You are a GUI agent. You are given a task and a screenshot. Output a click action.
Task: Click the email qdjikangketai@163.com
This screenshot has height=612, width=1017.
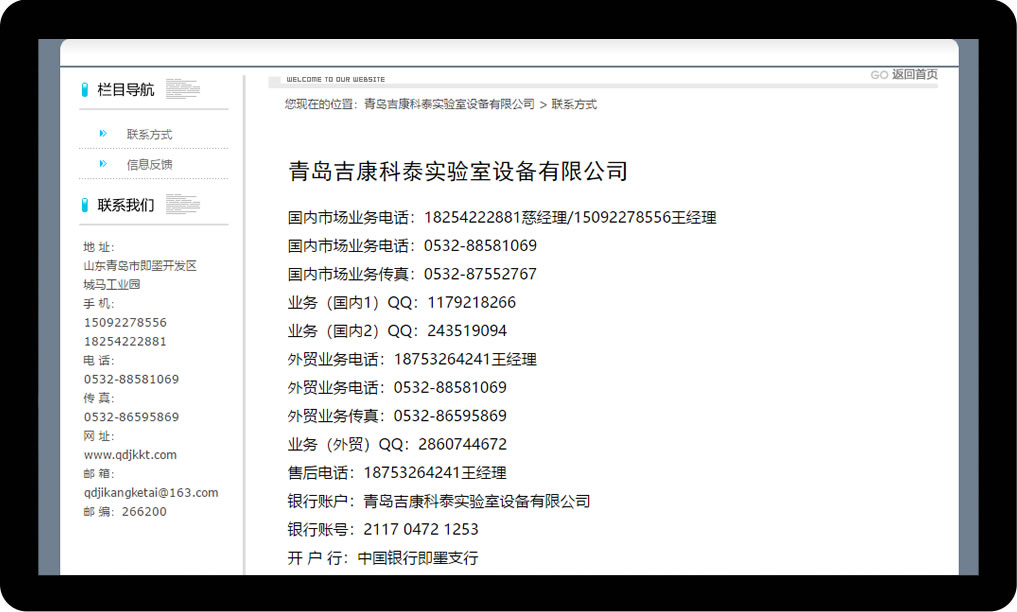[x=150, y=492]
